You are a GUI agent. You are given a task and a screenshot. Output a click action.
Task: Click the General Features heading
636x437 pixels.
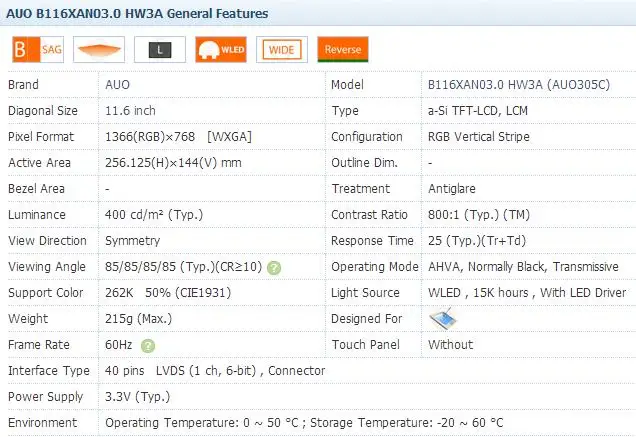point(137,13)
